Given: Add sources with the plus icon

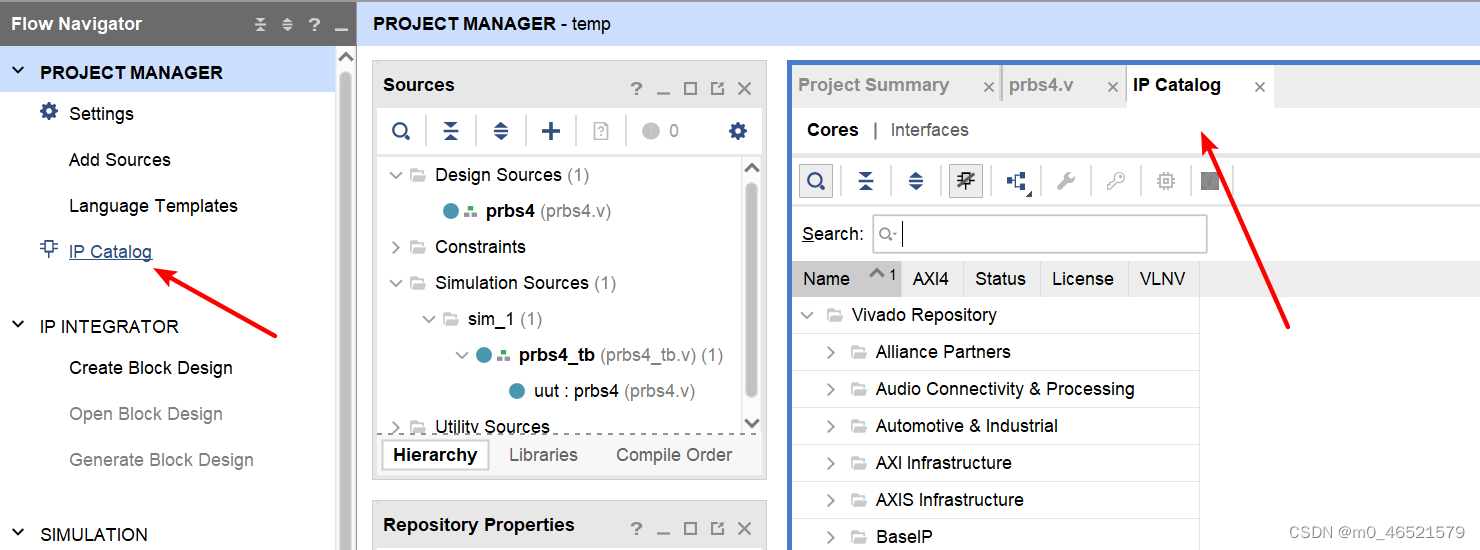Looking at the screenshot, I should 551,131.
